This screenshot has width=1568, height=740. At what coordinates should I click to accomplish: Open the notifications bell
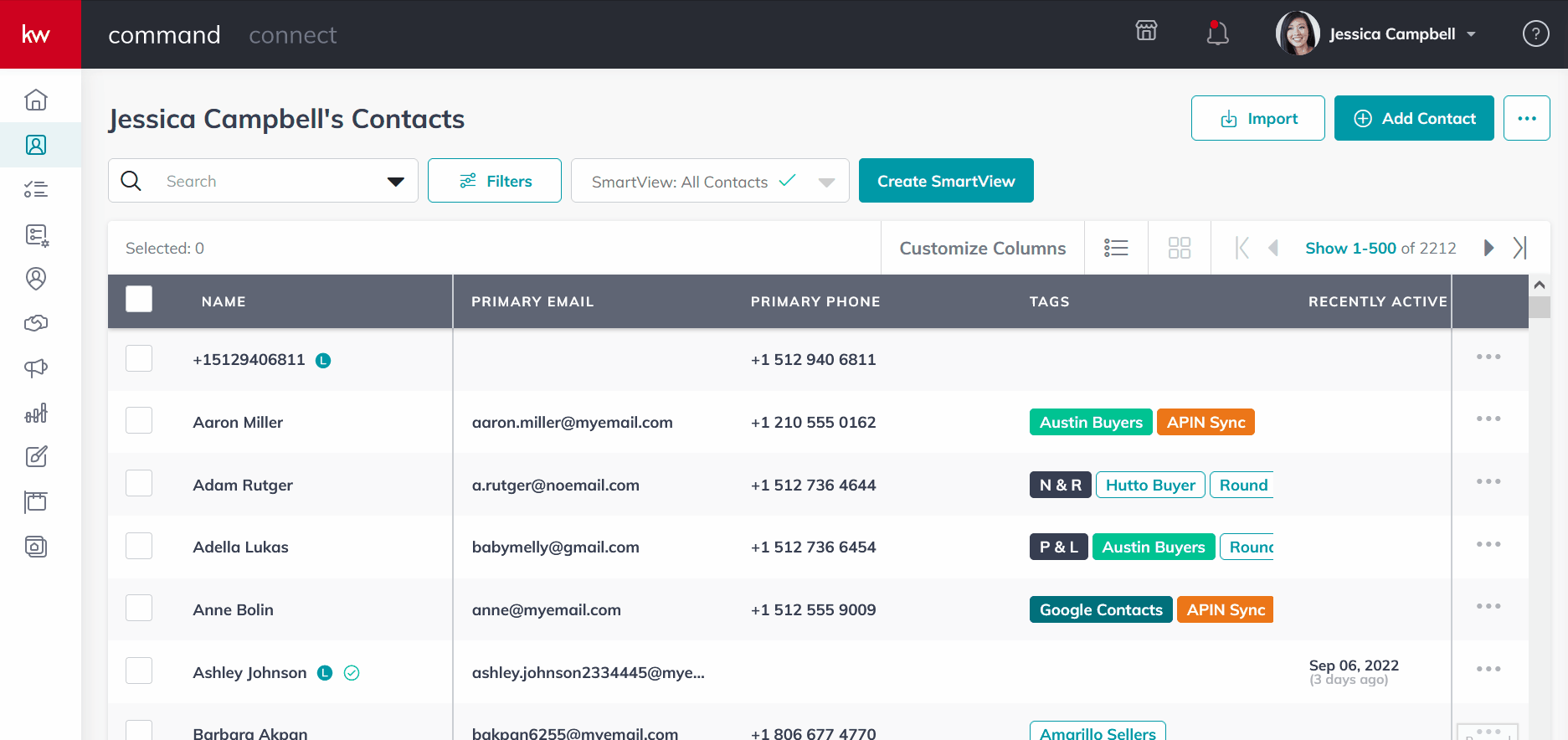[x=1217, y=33]
